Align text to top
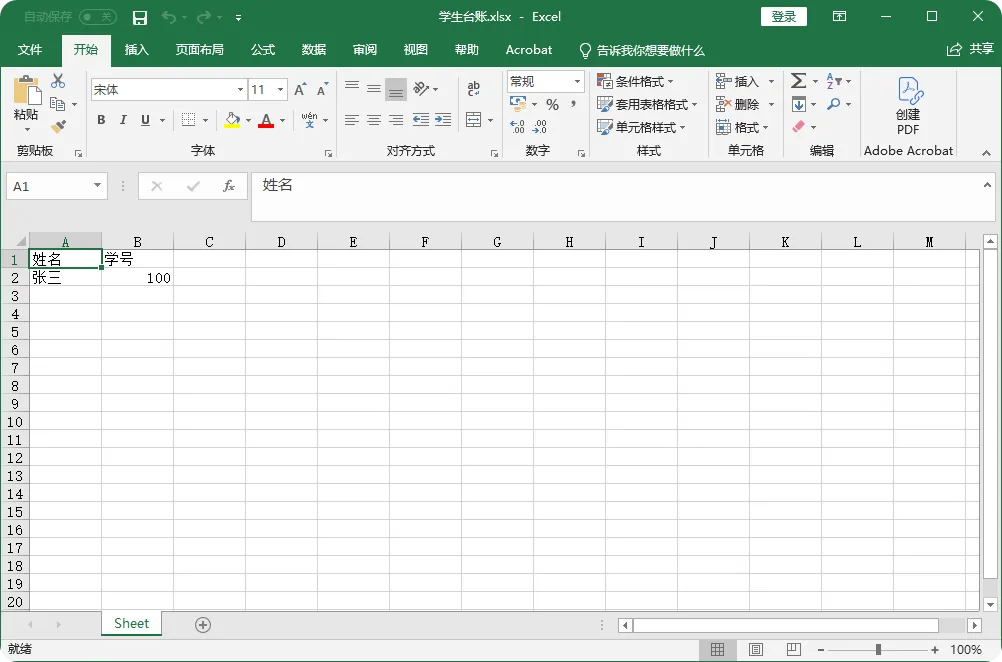 (x=351, y=86)
